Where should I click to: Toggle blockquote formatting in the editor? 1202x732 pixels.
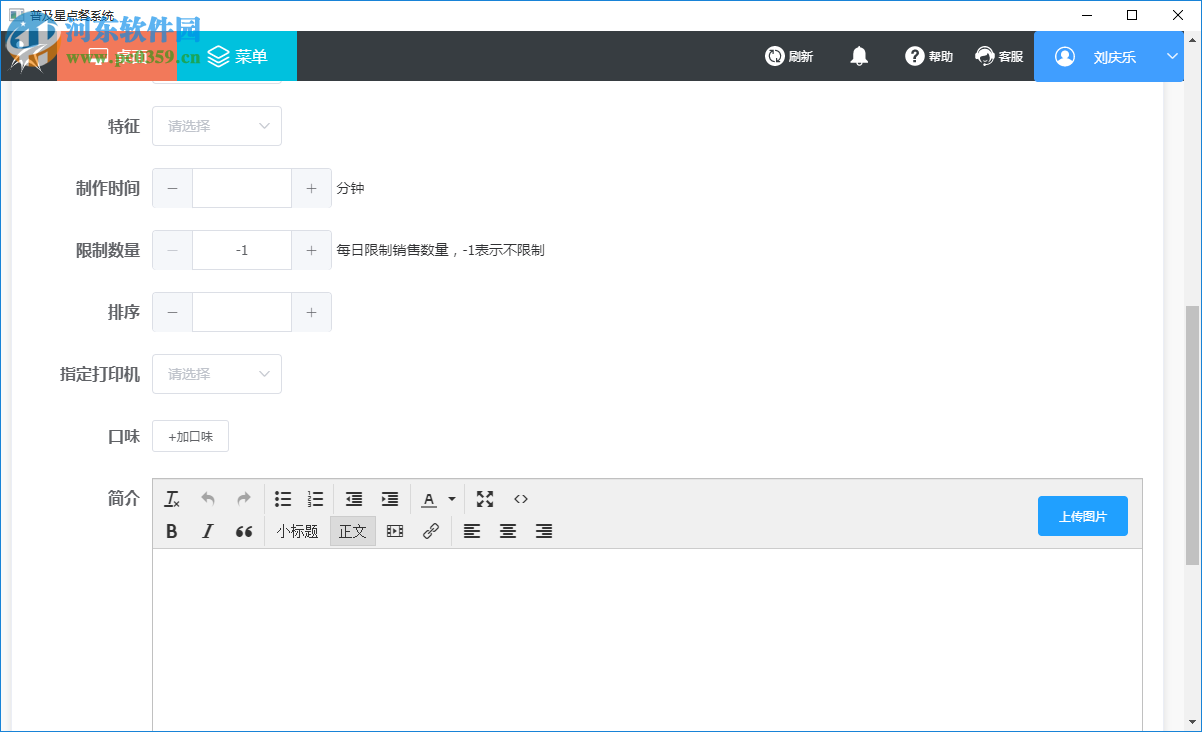pyautogui.click(x=243, y=531)
